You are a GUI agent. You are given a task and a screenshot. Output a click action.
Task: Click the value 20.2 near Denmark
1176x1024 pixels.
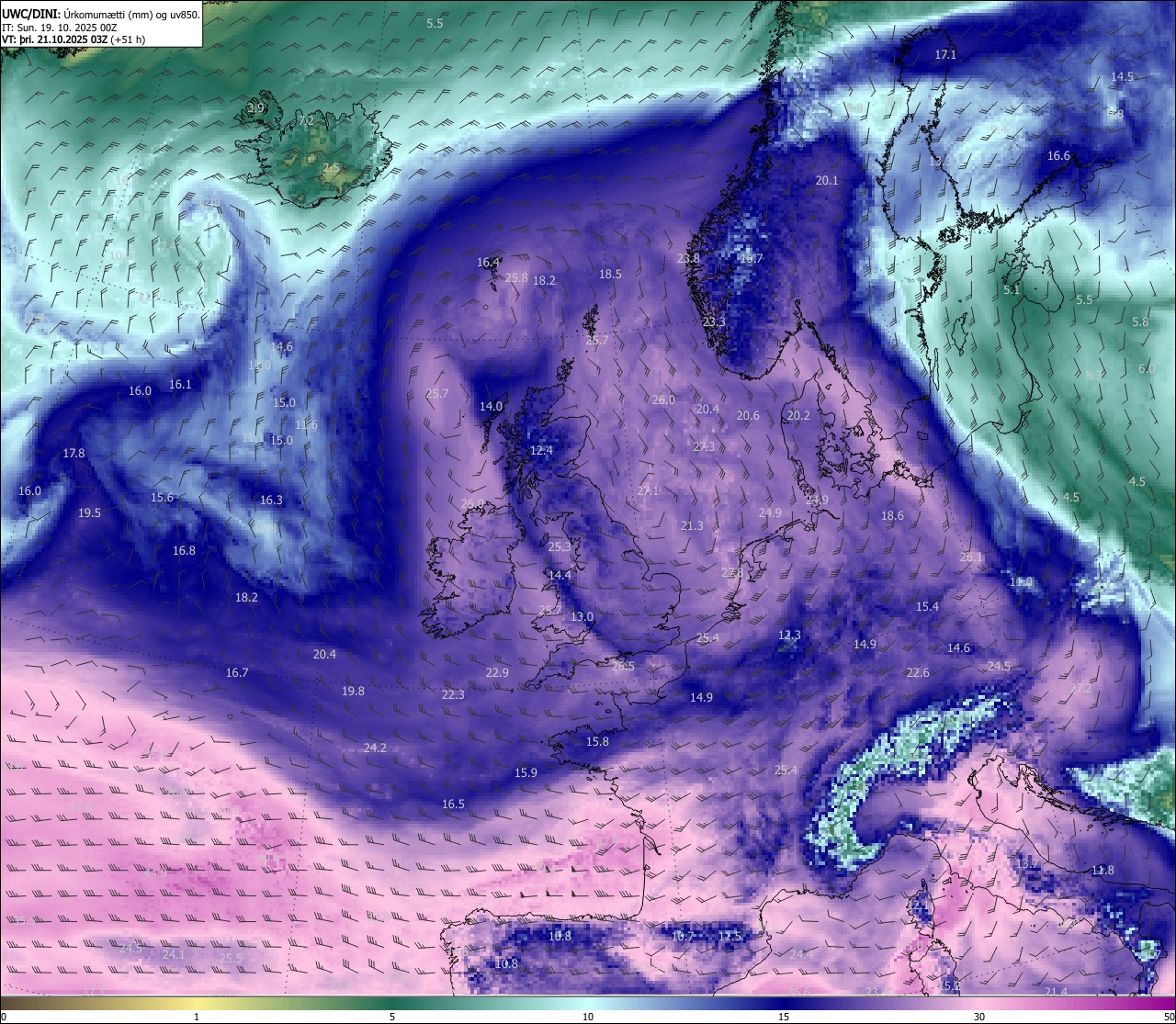(x=798, y=416)
